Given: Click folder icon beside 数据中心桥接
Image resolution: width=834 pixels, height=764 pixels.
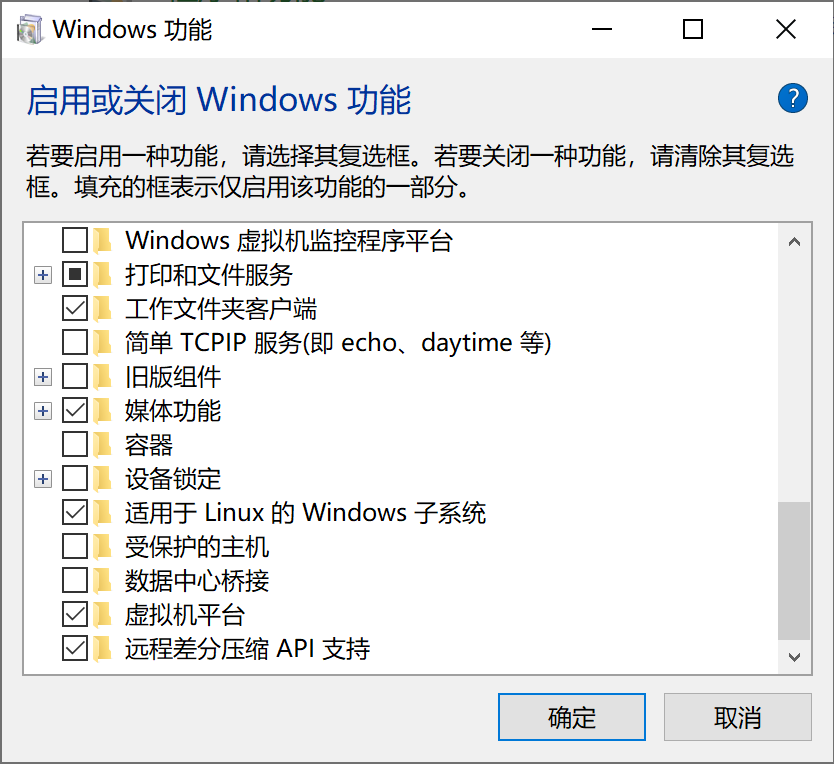Looking at the screenshot, I should pos(103,580).
